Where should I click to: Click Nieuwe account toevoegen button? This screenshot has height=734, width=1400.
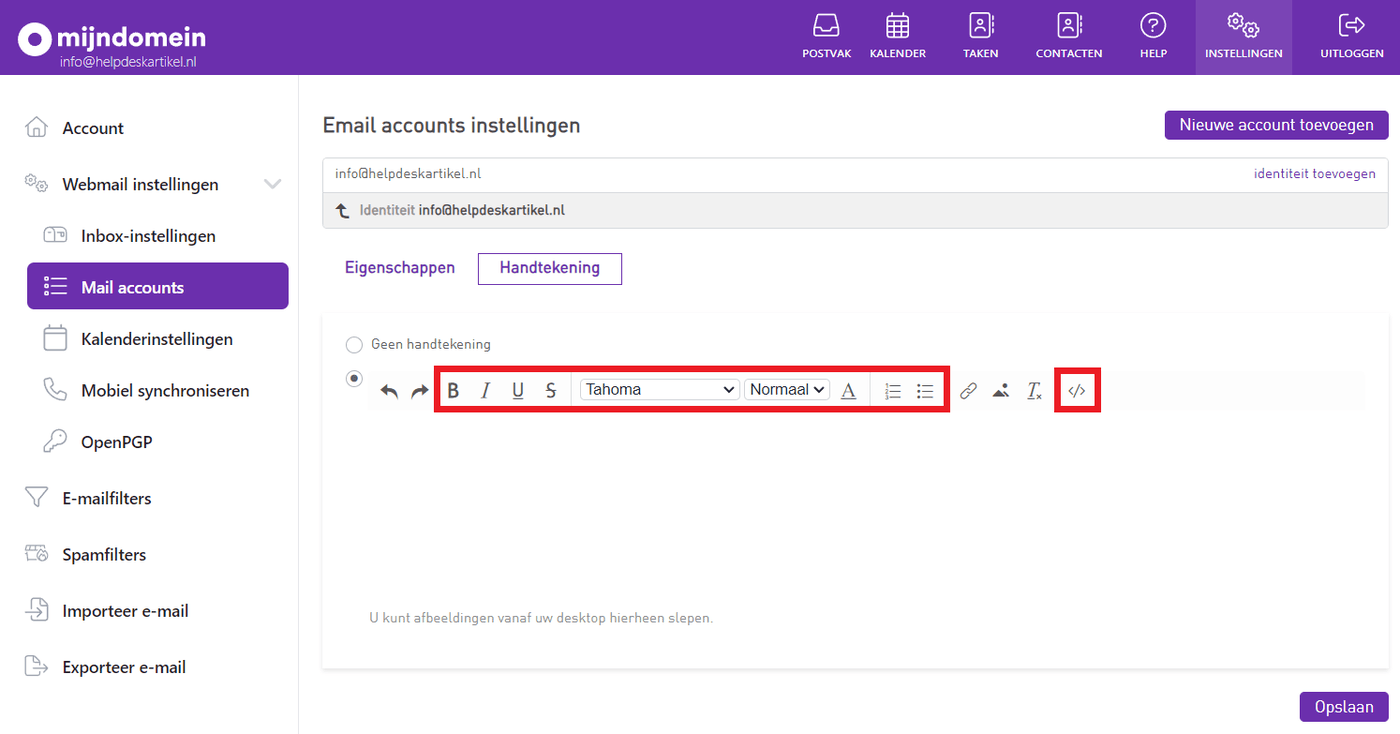(x=1277, y=125)
